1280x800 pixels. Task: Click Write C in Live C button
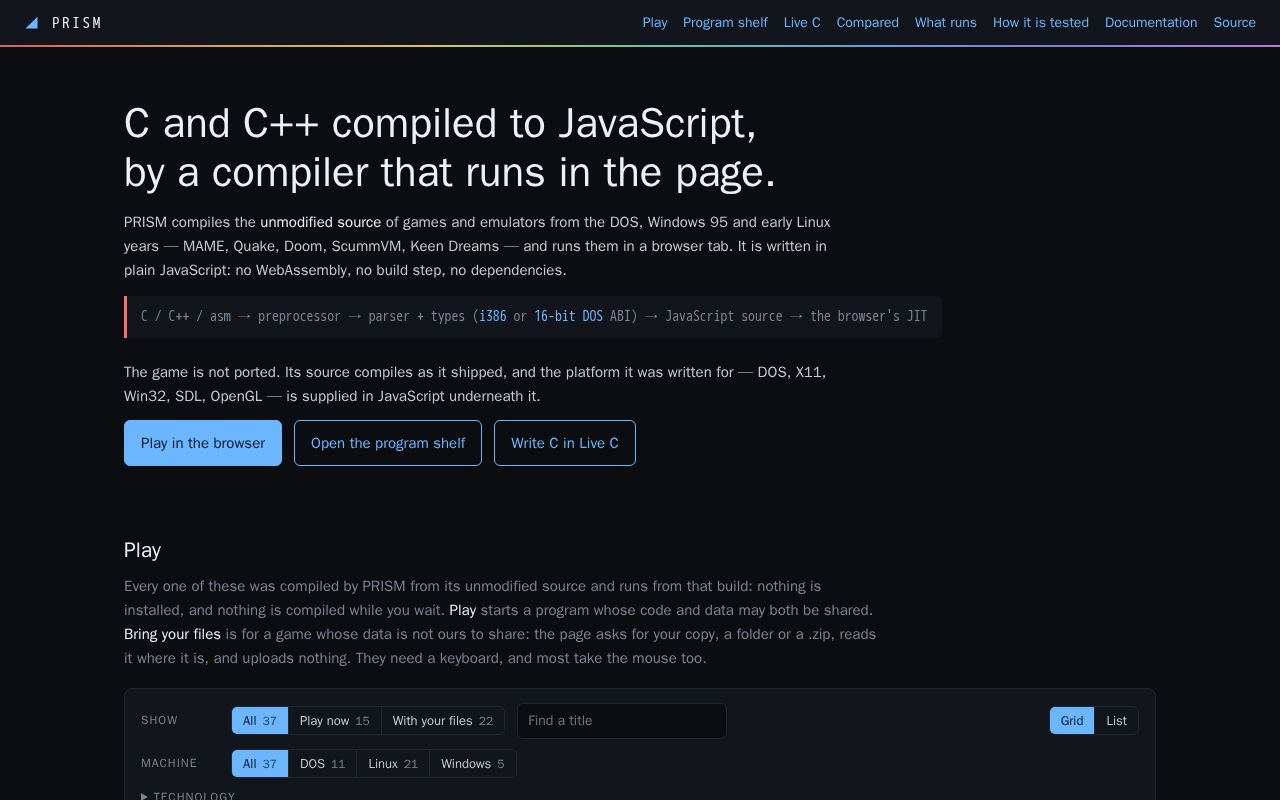click(x=565, y=443)
